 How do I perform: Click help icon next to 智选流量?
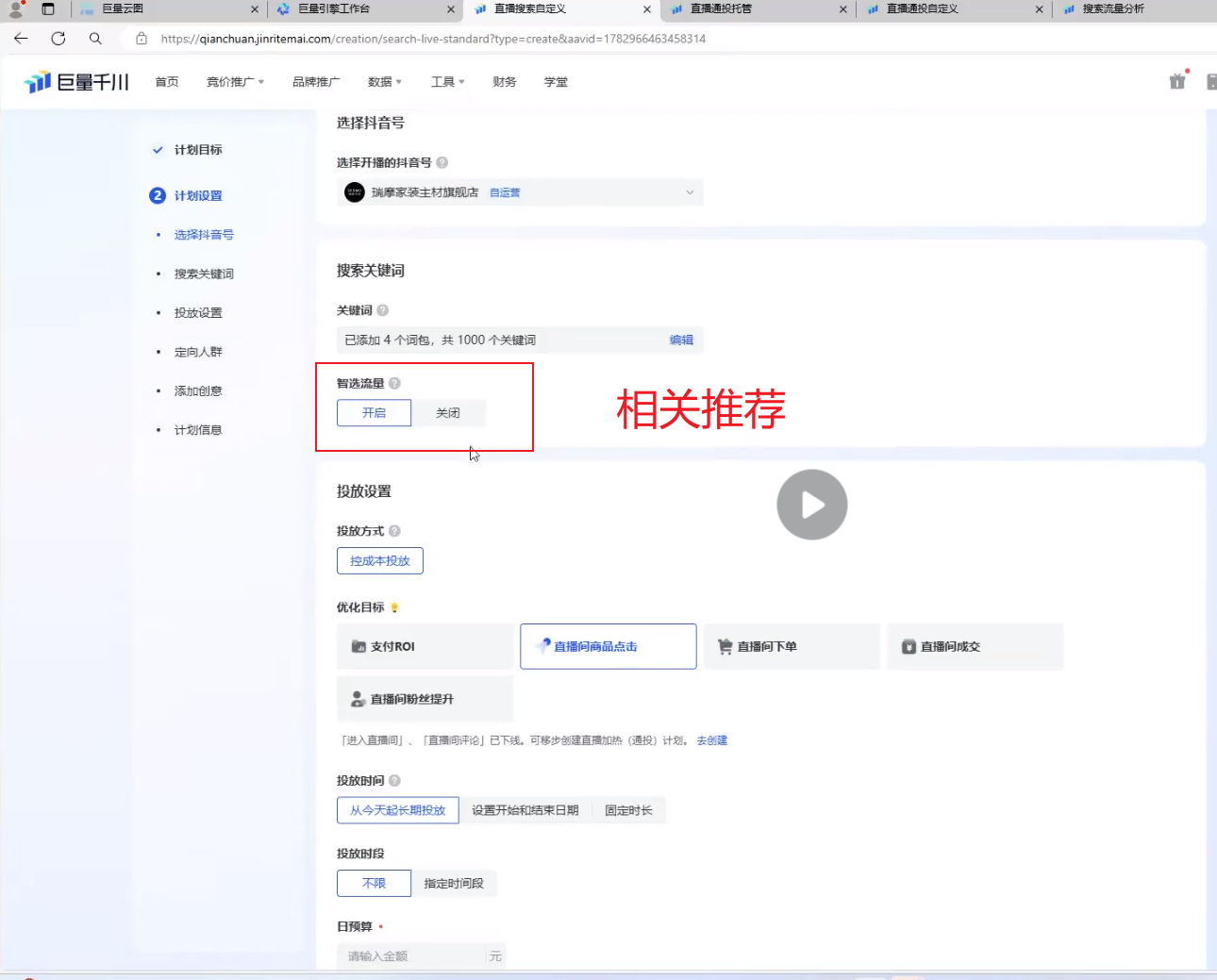(394, 383)
